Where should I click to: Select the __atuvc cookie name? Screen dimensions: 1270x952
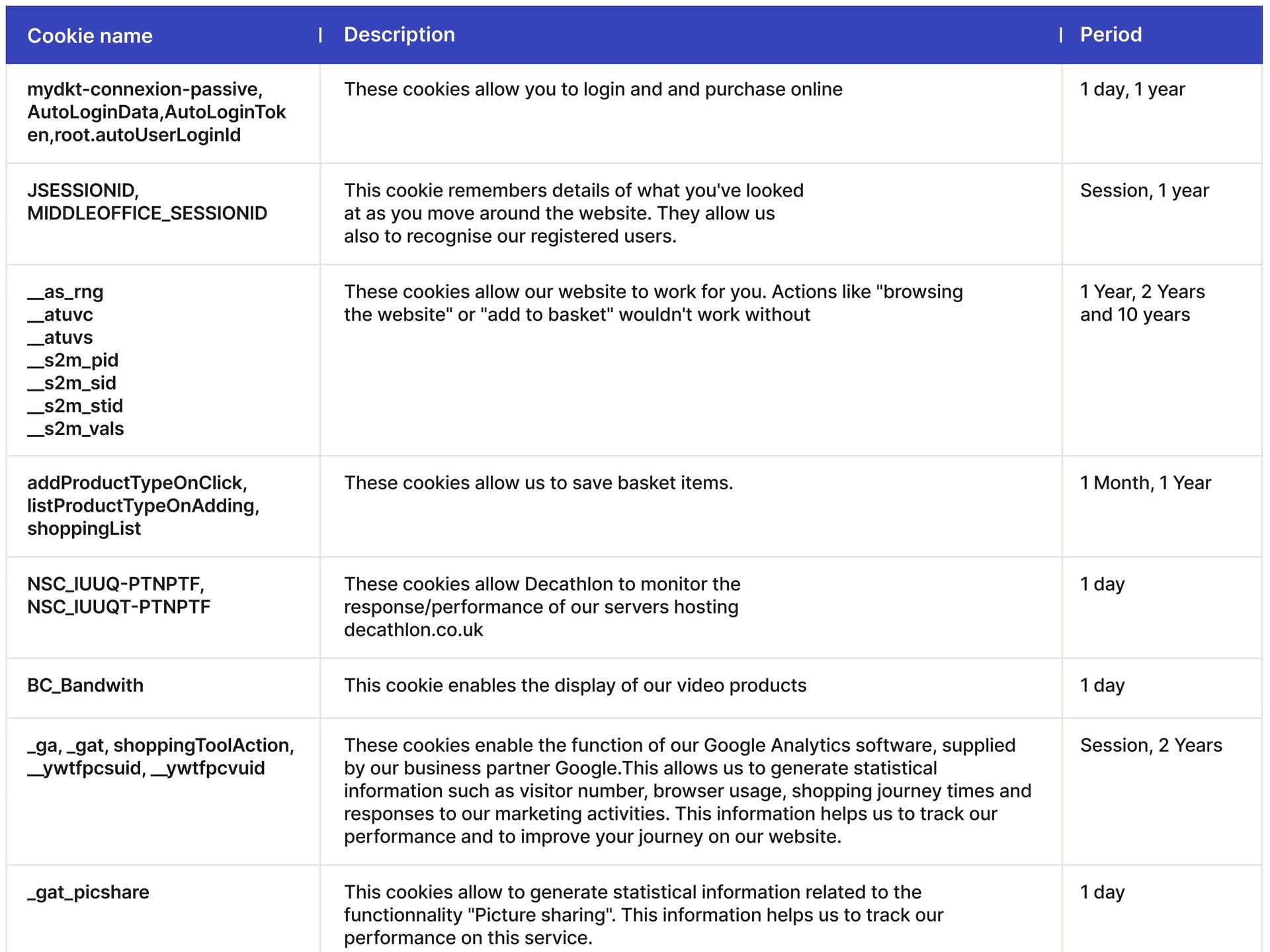coord(60,315)
